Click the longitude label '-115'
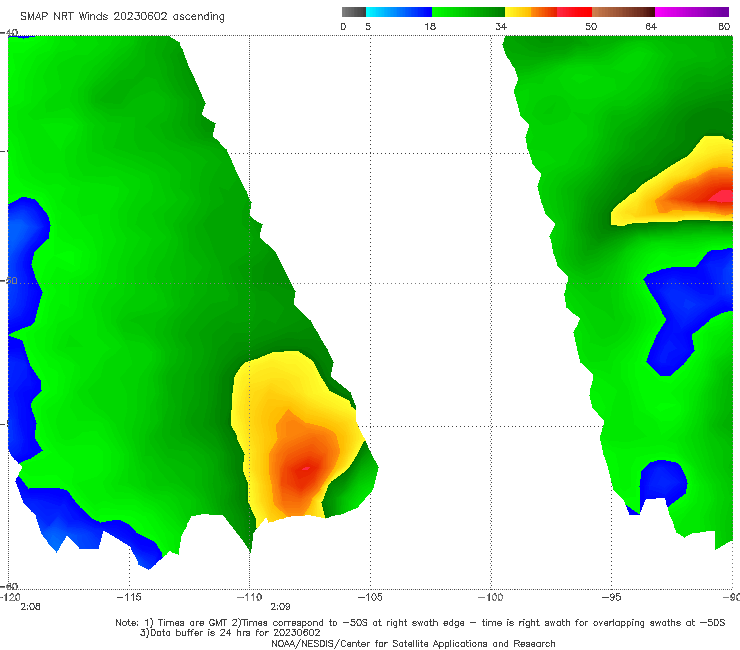 tap(129, 597)
